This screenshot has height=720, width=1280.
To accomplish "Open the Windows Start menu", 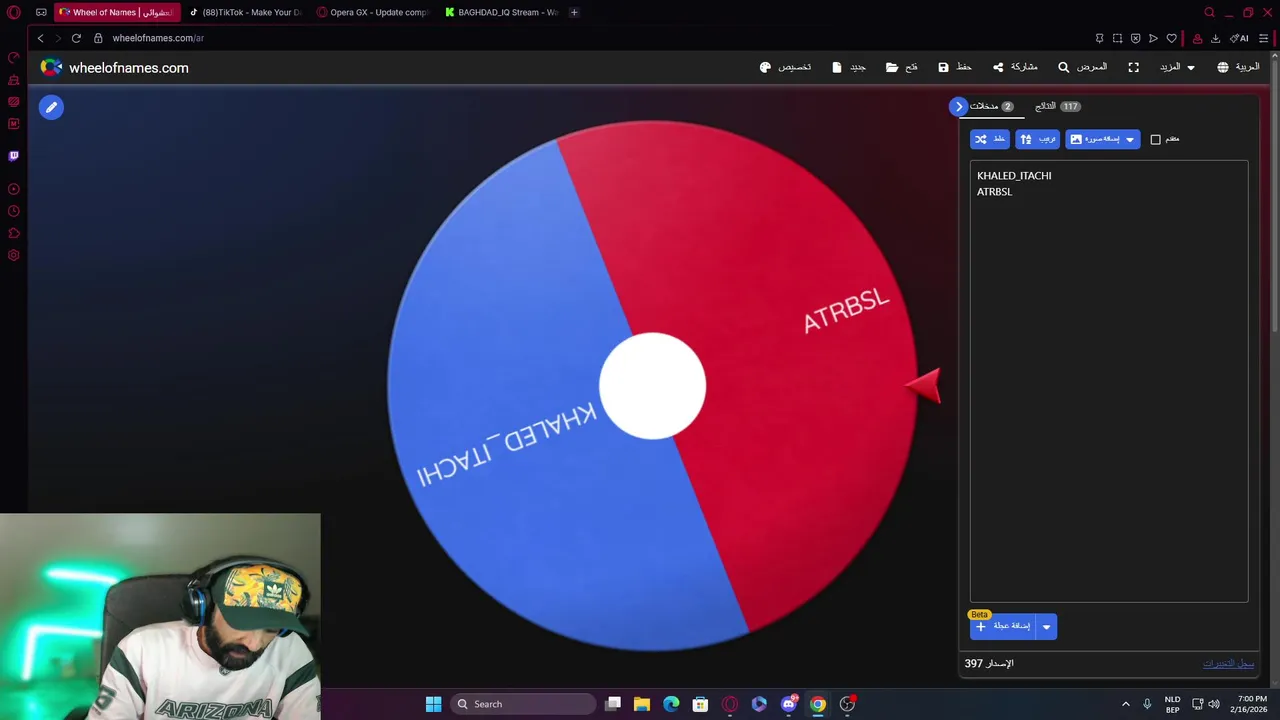I will coord(433,704).
